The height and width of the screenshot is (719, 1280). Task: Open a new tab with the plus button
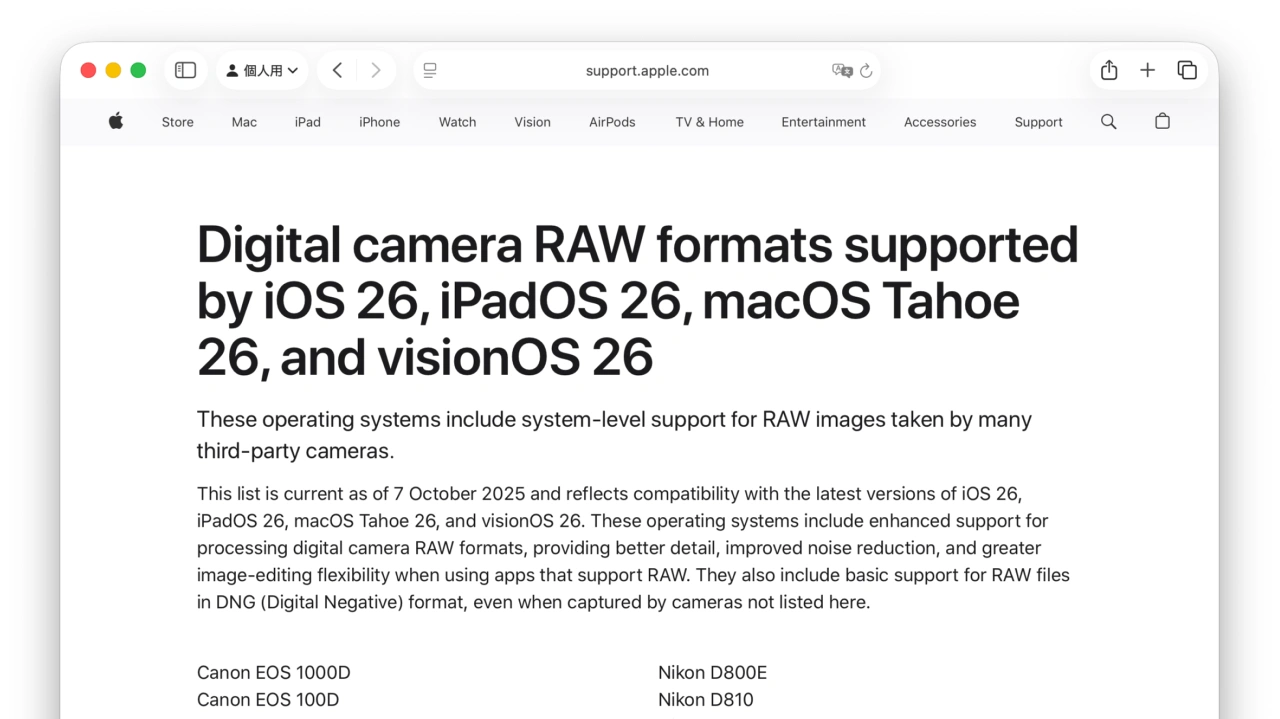coord(1147,70)
